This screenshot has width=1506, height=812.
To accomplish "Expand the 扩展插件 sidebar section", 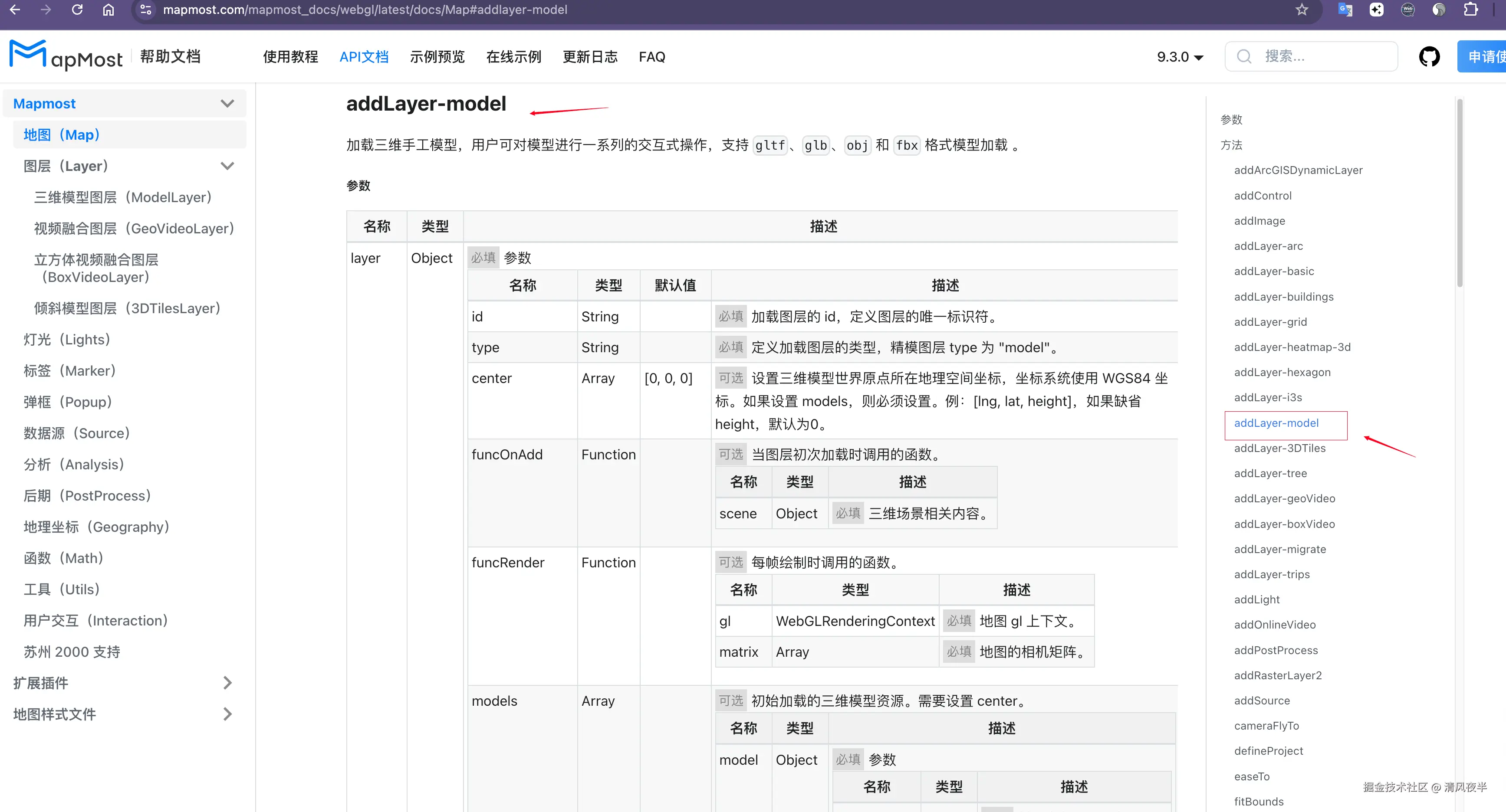I will [227, 683].
